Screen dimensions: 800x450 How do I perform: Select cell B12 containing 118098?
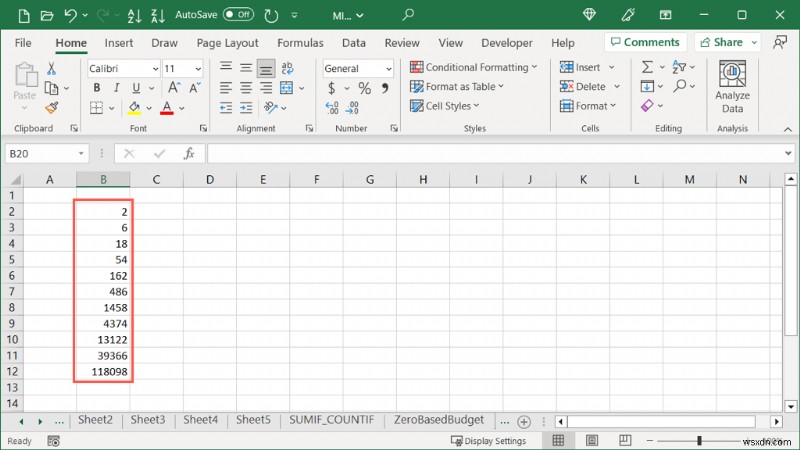tap(103, 372)
